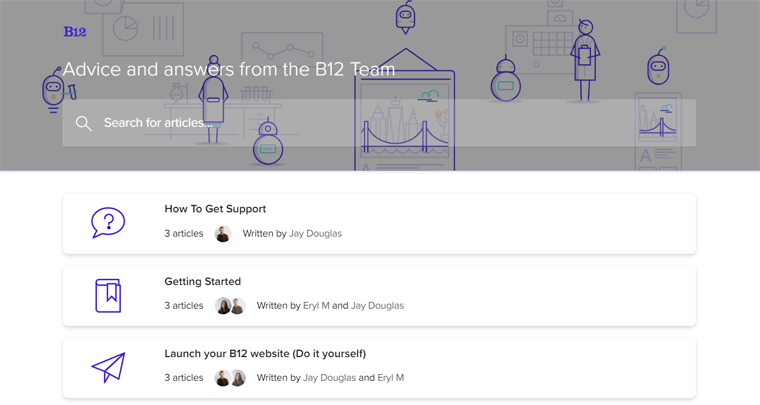Click Eryl M's avatar in Launch your B12 website
Viewport: 760px width, 405px height.
click(238, 378)
